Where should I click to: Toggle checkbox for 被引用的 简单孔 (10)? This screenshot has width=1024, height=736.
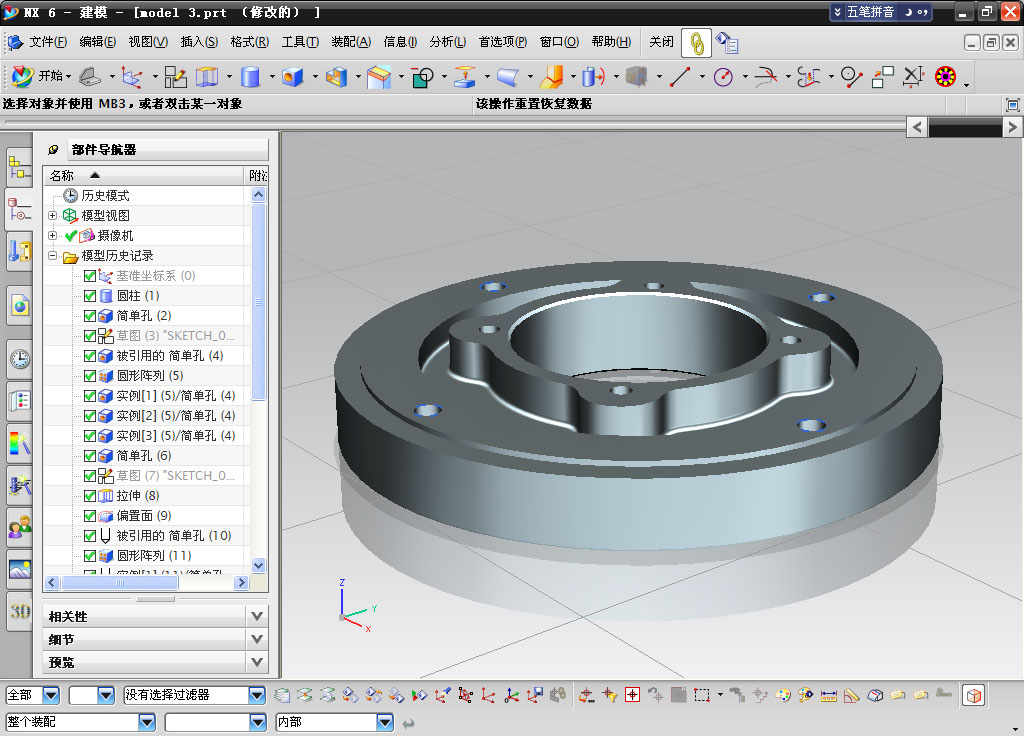tap(90, 536)
